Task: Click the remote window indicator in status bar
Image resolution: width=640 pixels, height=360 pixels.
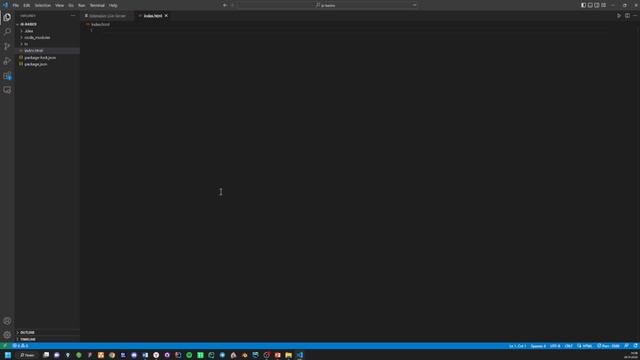Action: coord(5,346)
